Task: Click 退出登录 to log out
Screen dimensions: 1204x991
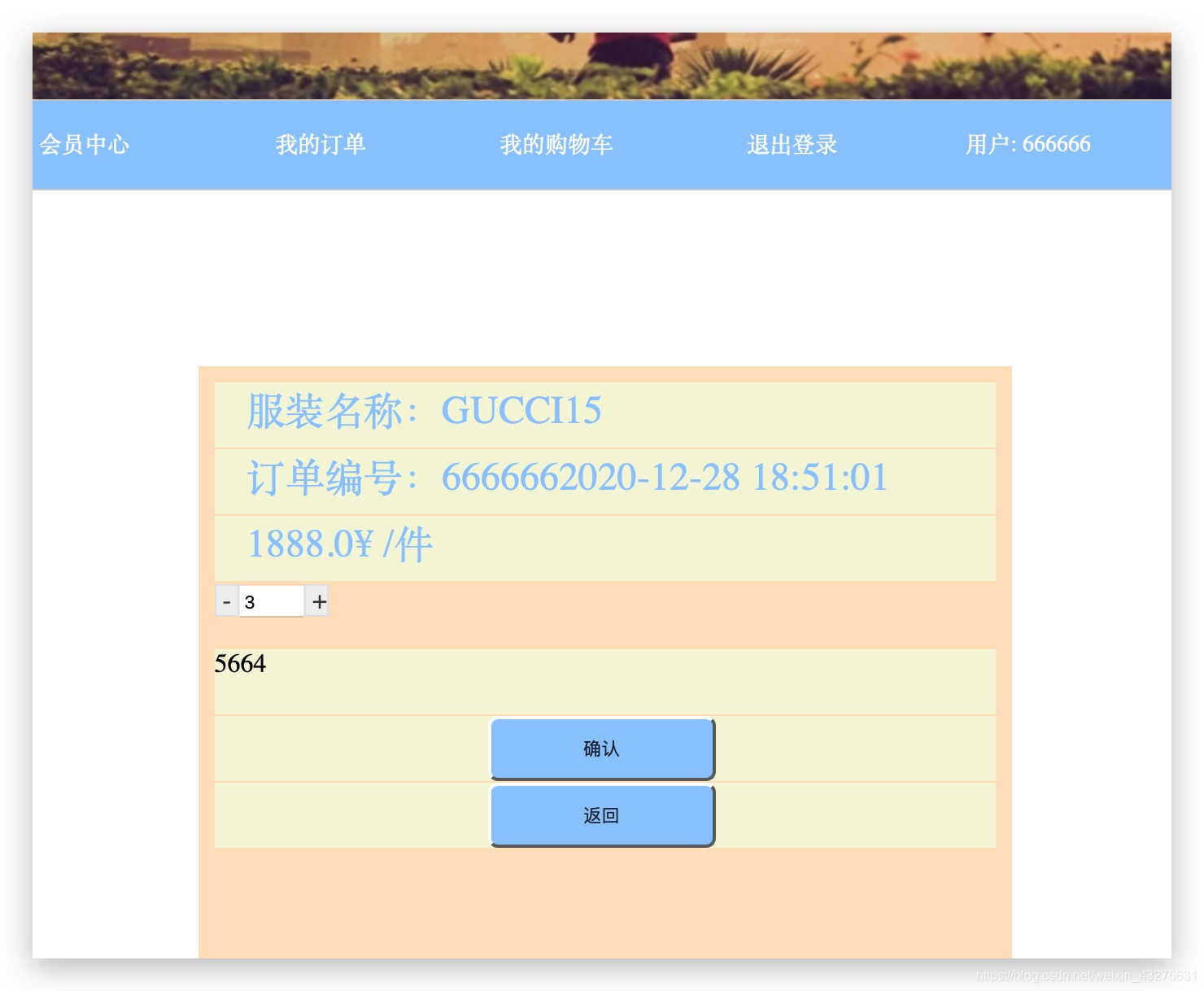Action: point(792,145)
